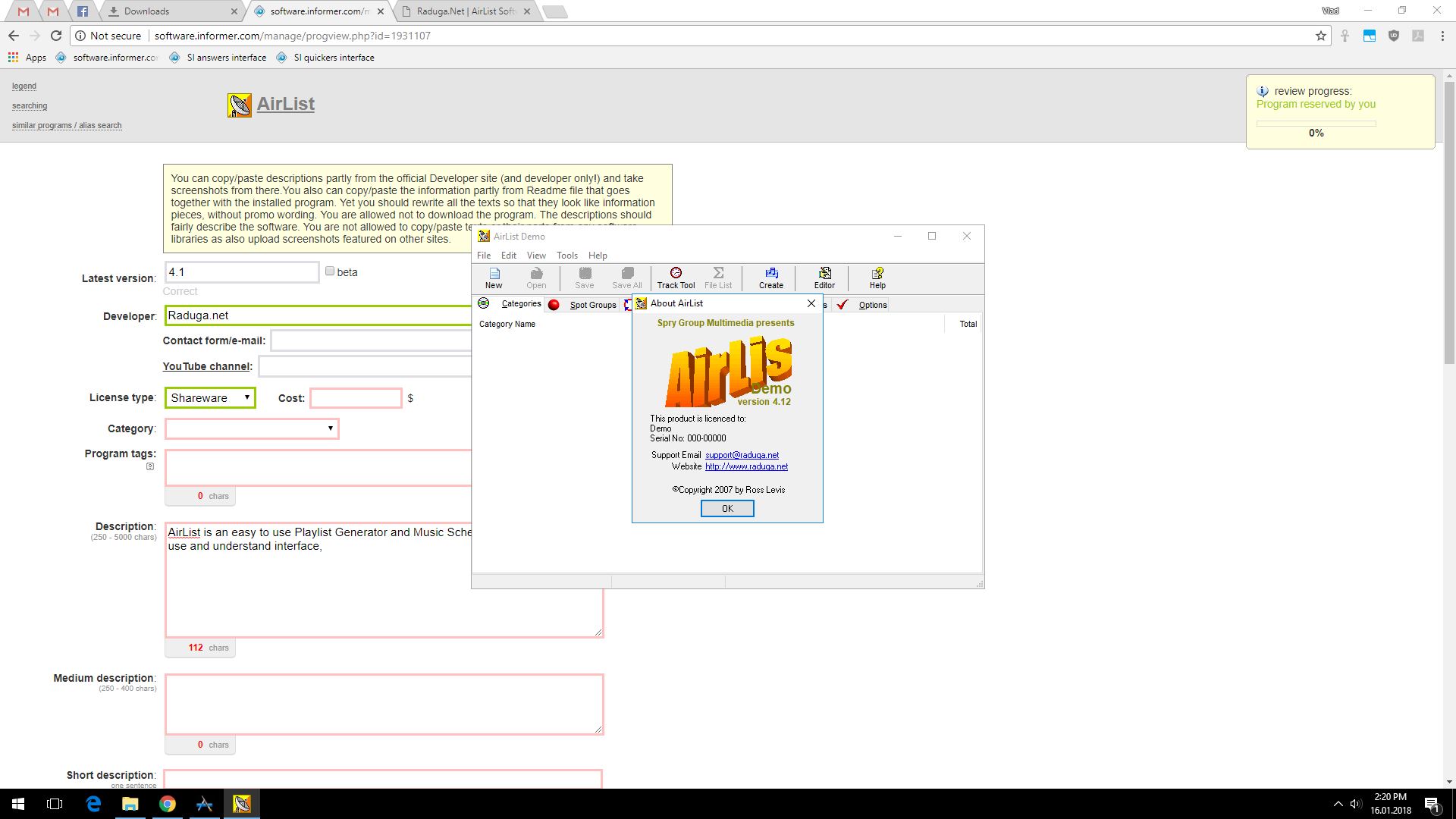Click the http://www.raduga.net website link
This screenshot has width=1456, height=819.
click(747, 466)
